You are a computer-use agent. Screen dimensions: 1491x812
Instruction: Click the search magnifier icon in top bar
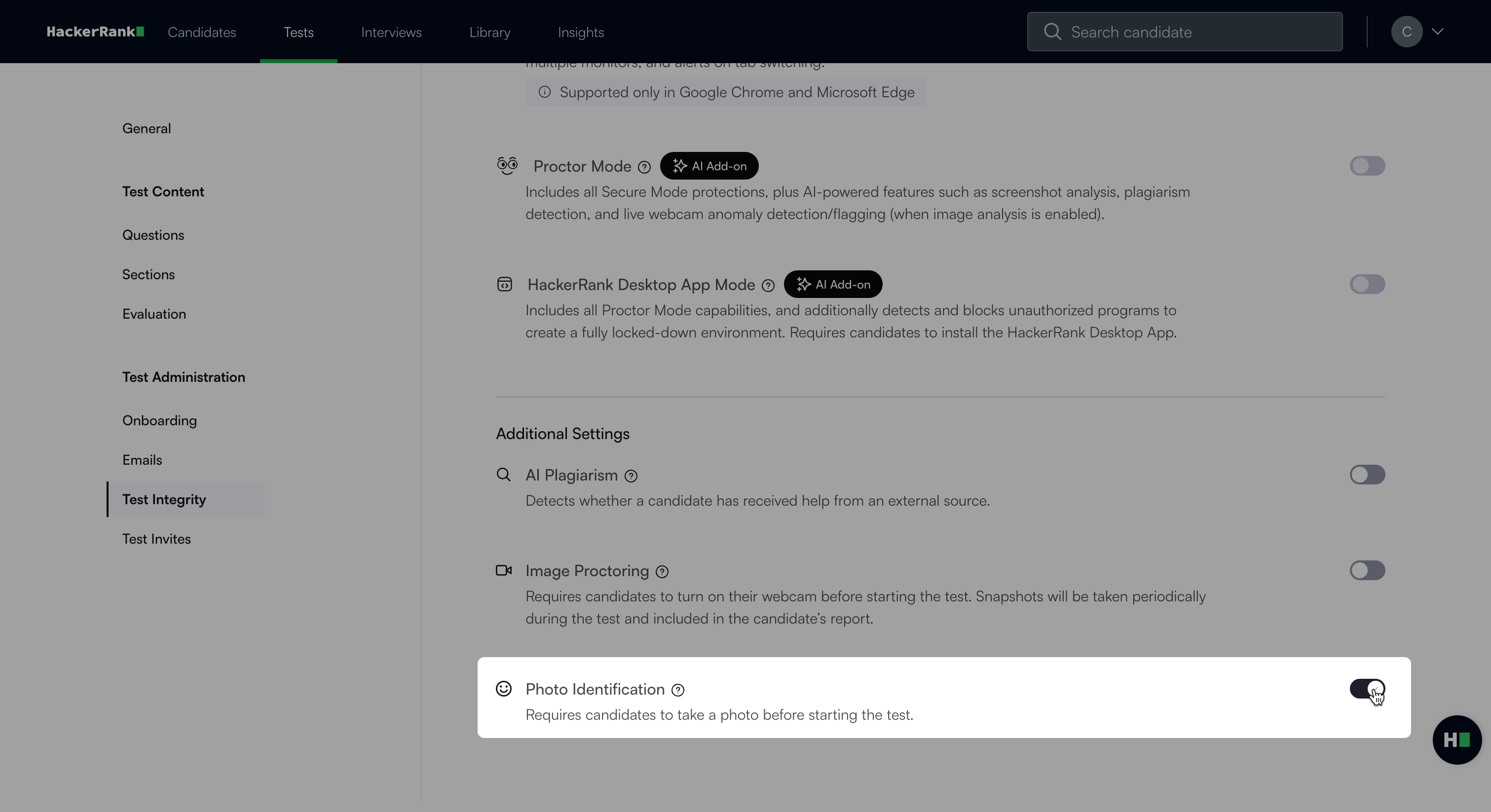(1052, 32)
